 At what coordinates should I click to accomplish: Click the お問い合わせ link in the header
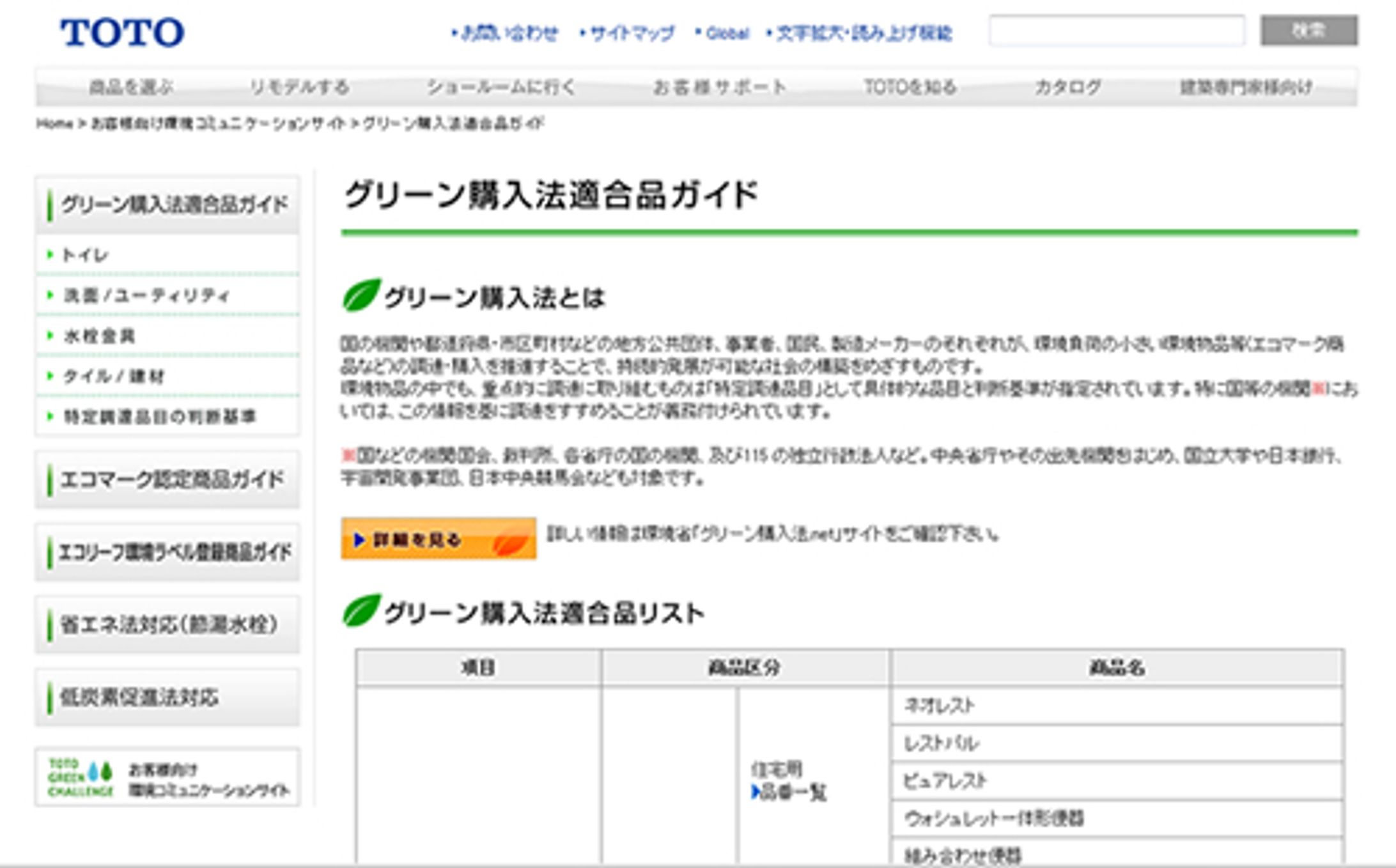point(509,33)
